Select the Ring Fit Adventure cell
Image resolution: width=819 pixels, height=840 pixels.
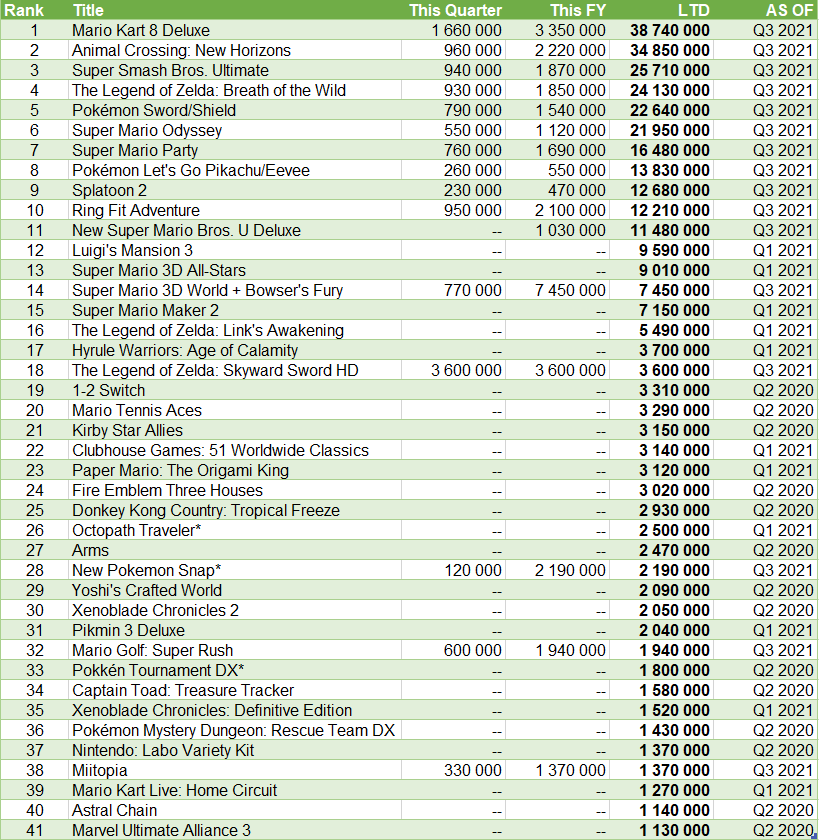tap(235, 210)
